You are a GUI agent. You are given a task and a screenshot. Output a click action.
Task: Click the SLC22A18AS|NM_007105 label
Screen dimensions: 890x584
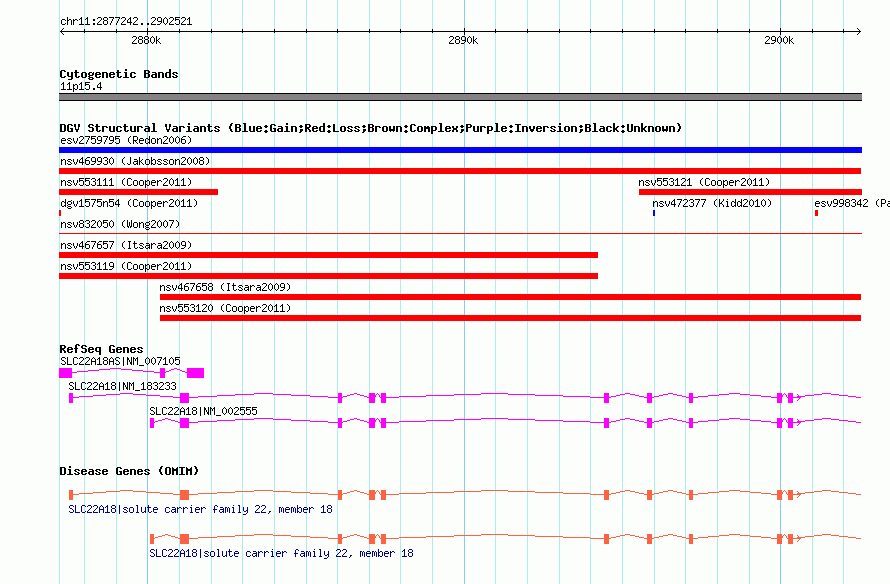tap(120, 361)
